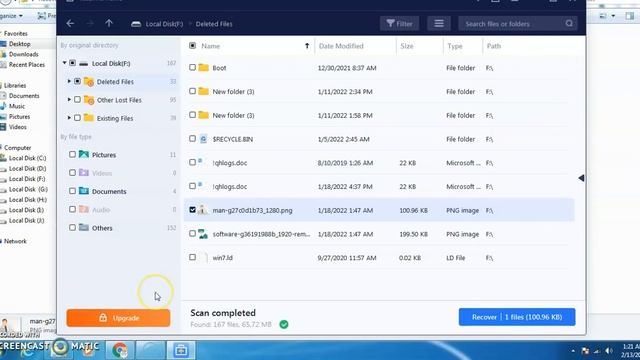The image size is (640, 360).
Task: Go up one level with up arrow
Action: tap(109, 23)
